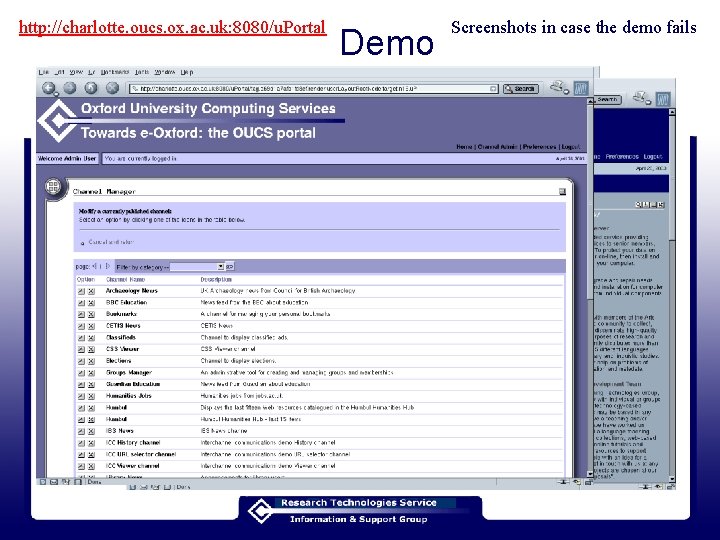Click the background window vertical scrollbar
The width and height of the screenshot is (720, 540).
point(672,295)
